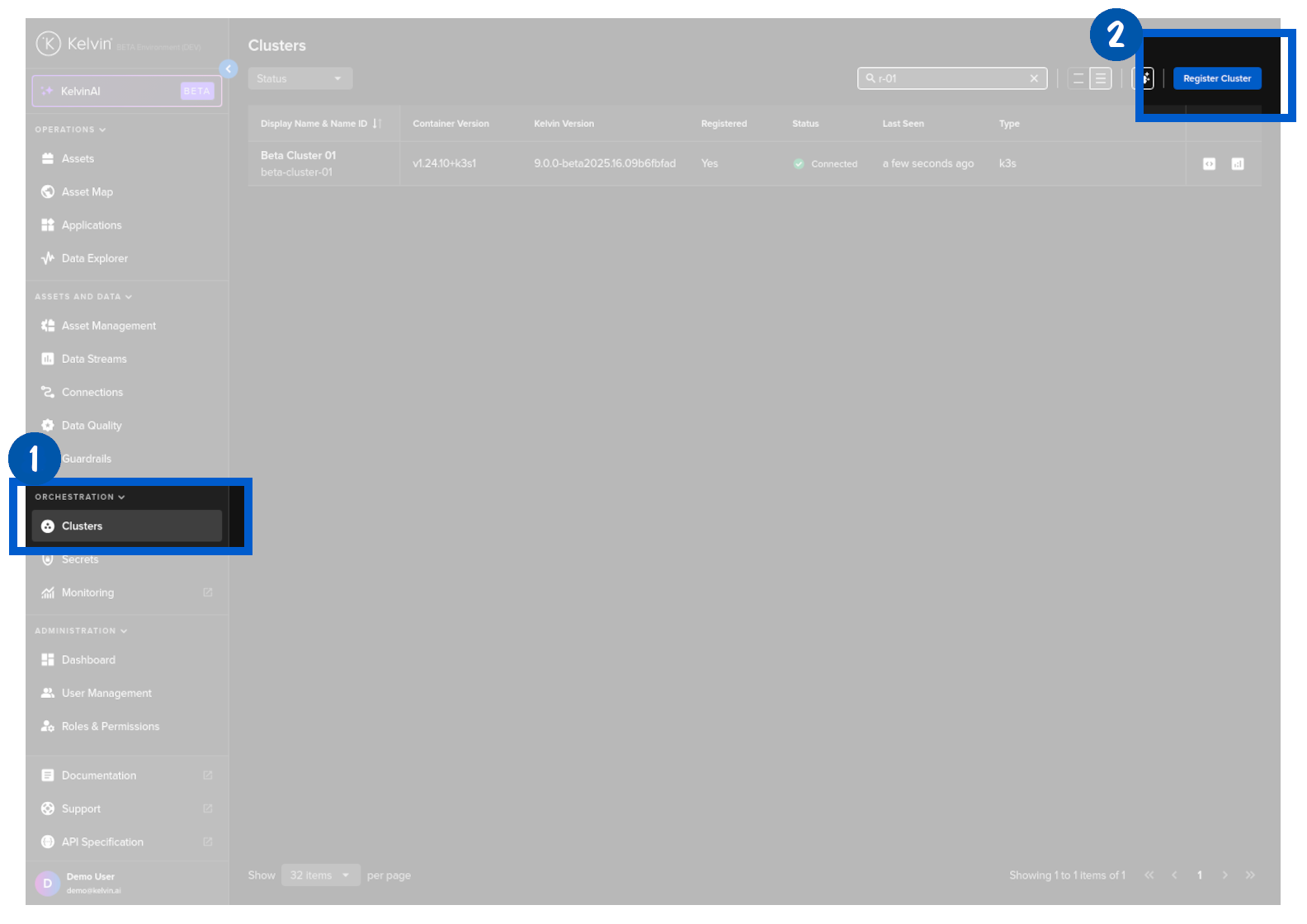Collapse the sidebar with the arrow button
The height and width of the screenshot is (924, 1307).
(229, 69)
